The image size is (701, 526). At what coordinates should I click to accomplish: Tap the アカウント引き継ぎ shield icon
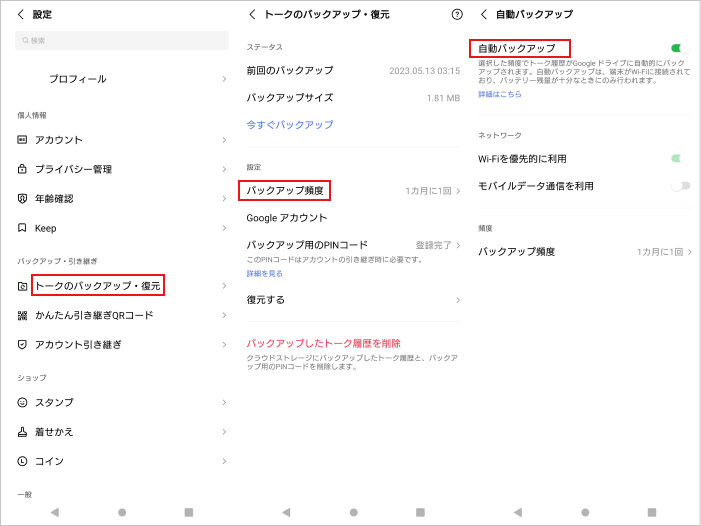22,344
